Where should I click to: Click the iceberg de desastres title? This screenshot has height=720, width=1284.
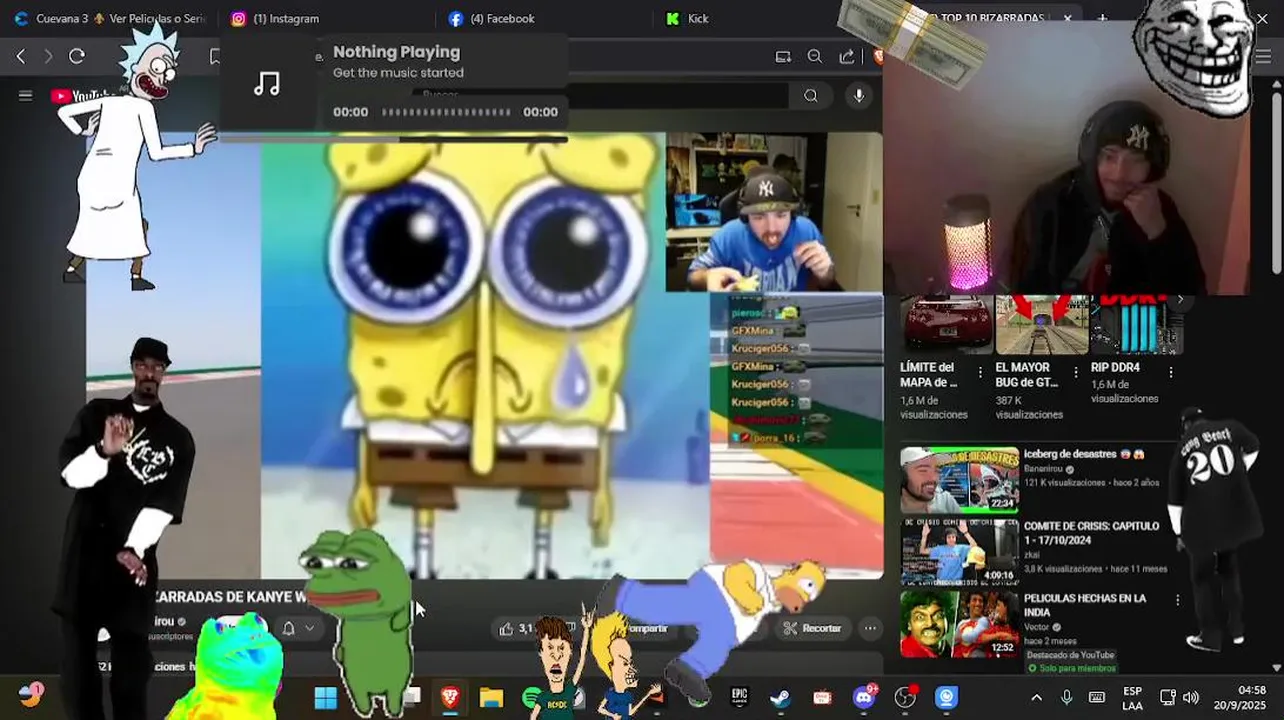click(1083, 454)
